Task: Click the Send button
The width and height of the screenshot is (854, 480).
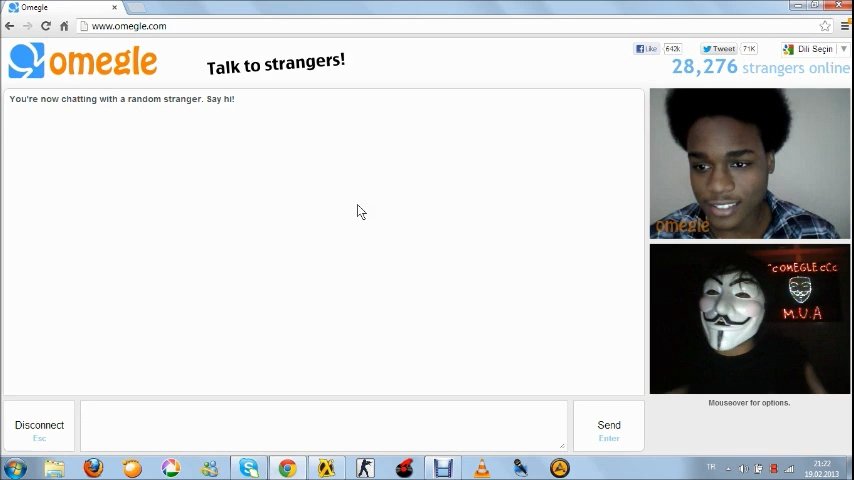Action: (x=609, y=426)
